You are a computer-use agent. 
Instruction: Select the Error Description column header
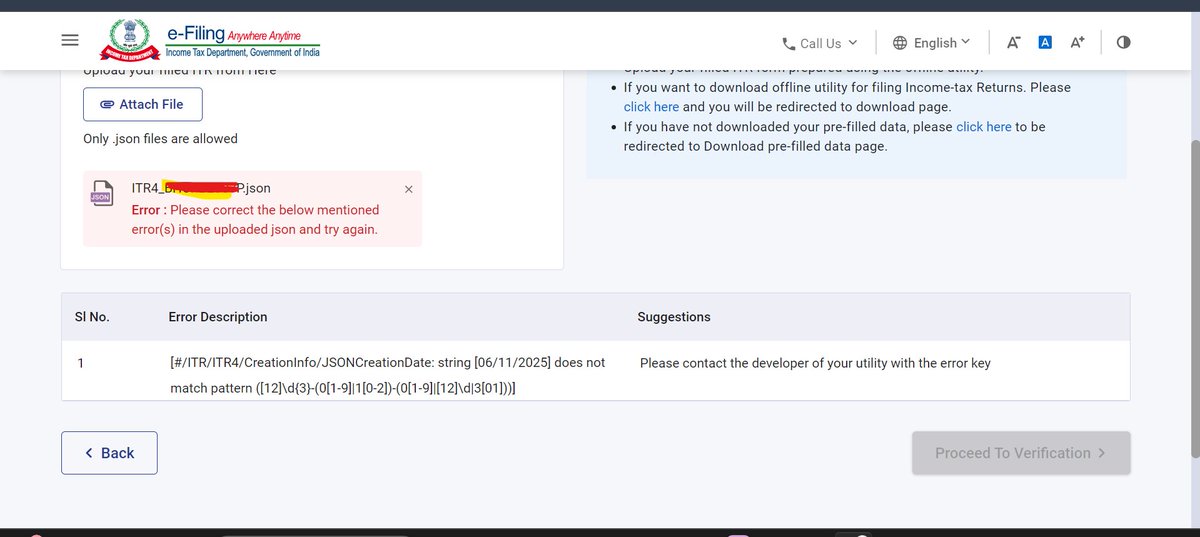pos(218,317)
